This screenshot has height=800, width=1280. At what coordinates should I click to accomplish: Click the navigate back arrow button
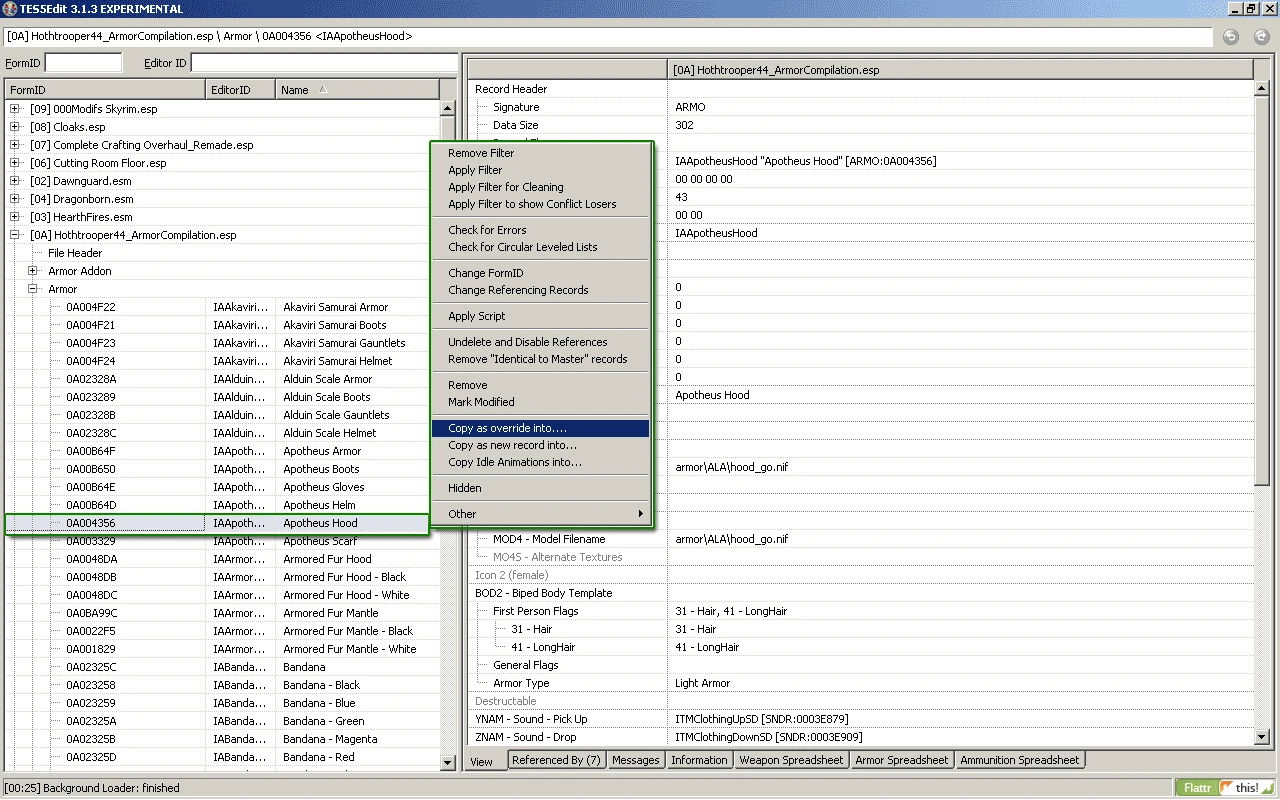tap(1231, 37)
